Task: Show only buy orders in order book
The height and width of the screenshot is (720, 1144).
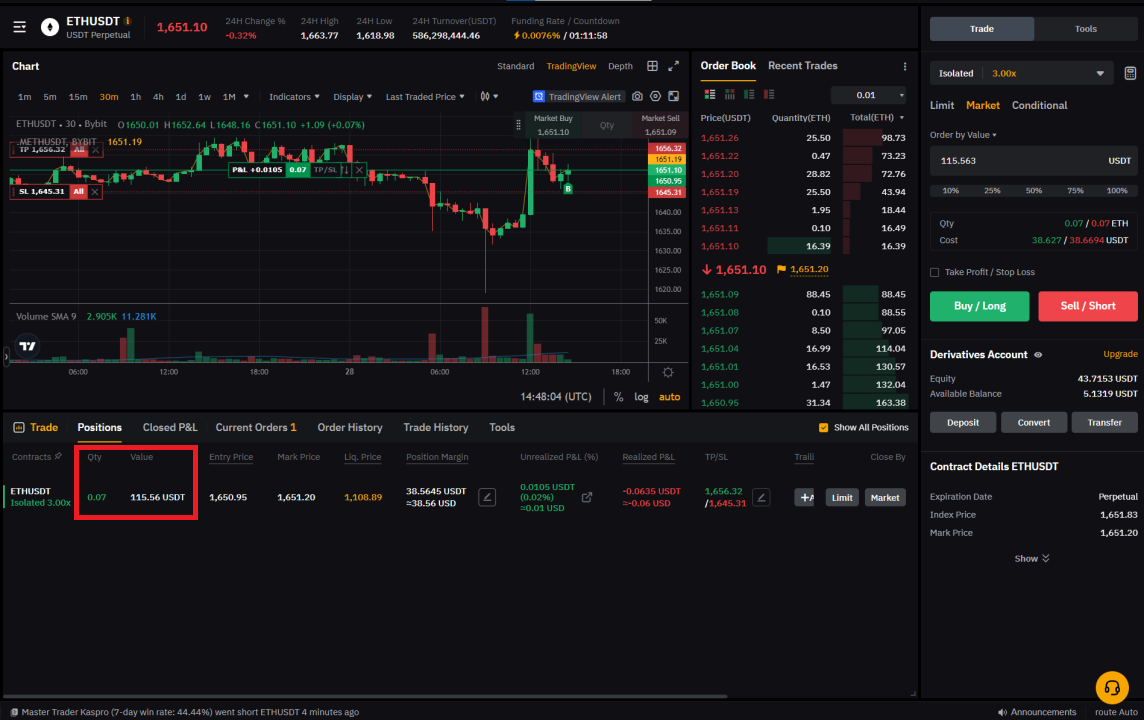Action: (x=749, y=95)
